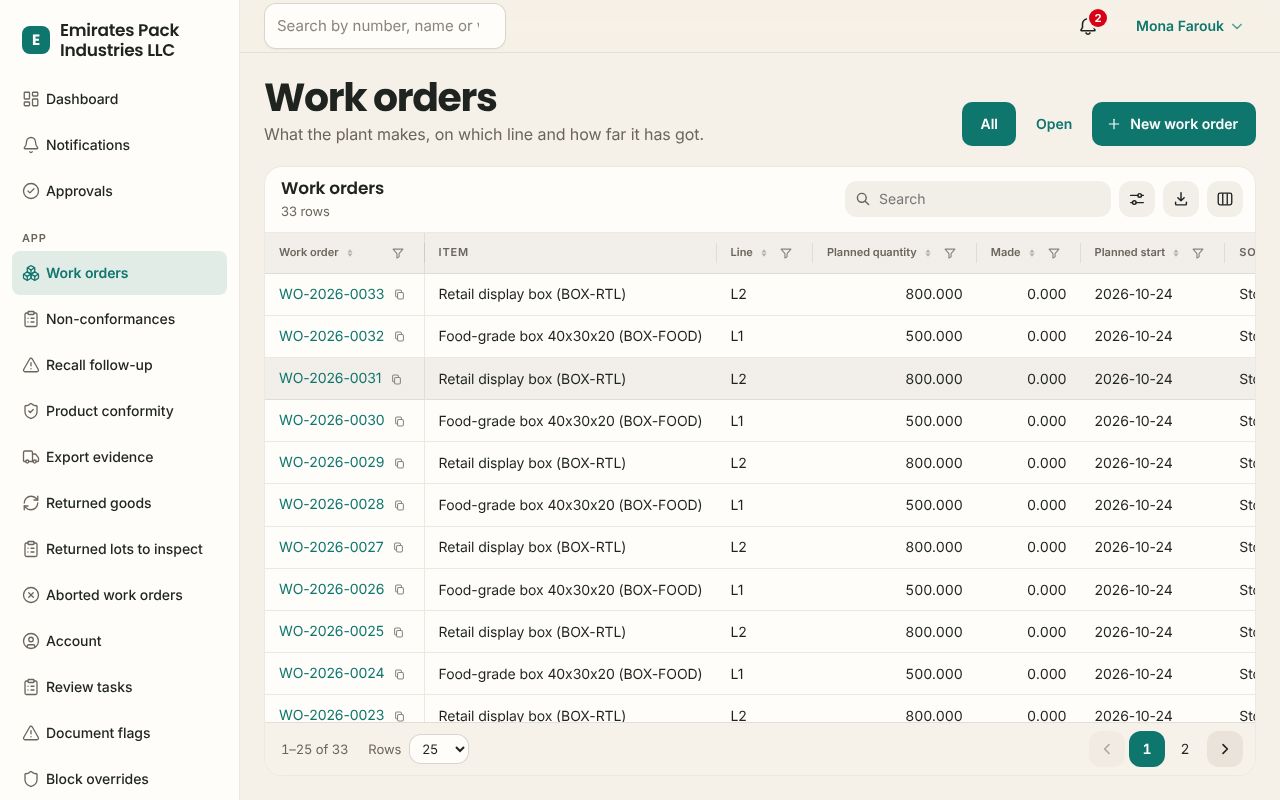1280x800 pixels.
Task: Filter the Planned quantity column
Action: 950,253
